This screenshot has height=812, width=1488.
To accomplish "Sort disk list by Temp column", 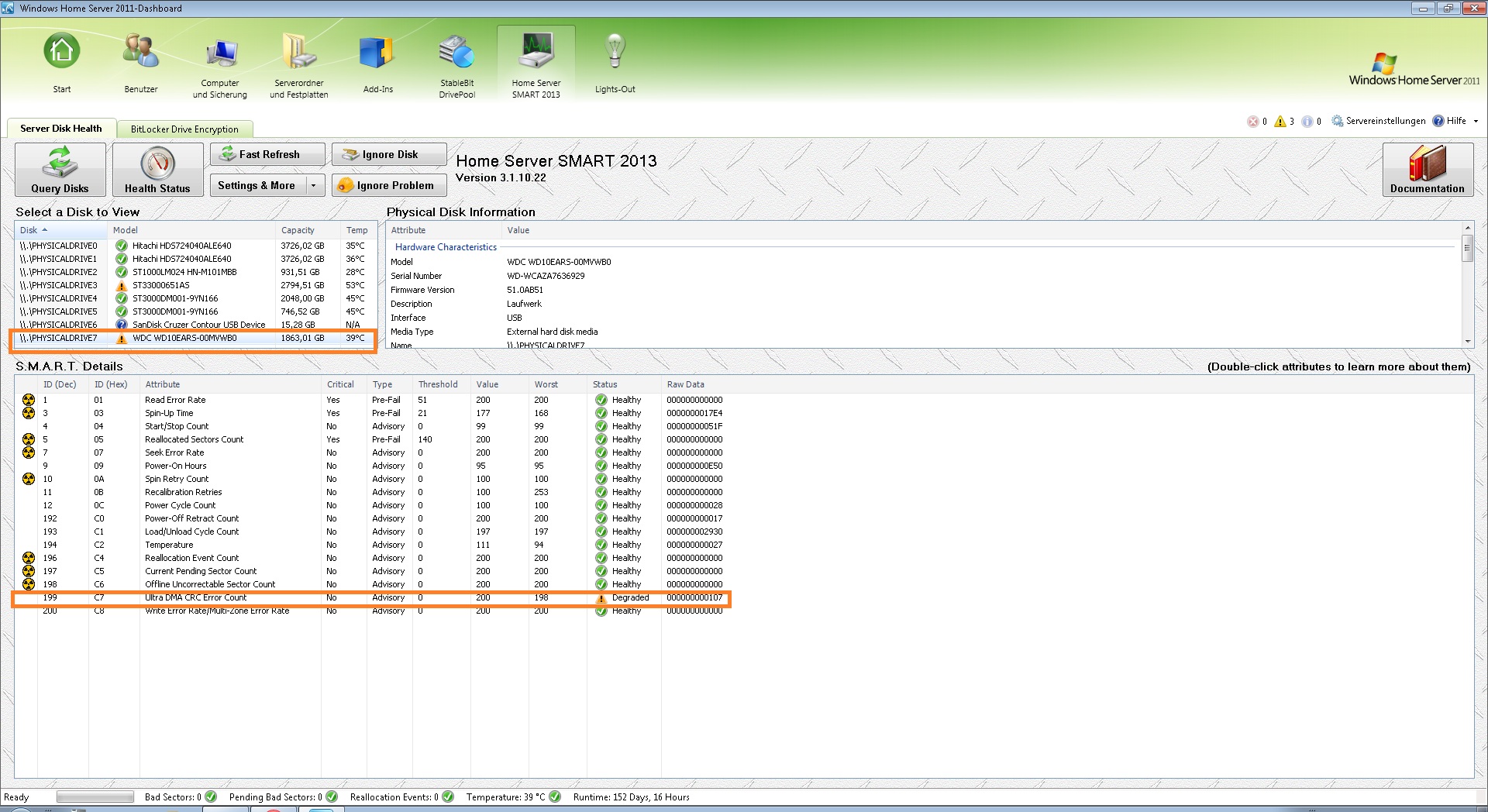I will click(x=358, y=230).
